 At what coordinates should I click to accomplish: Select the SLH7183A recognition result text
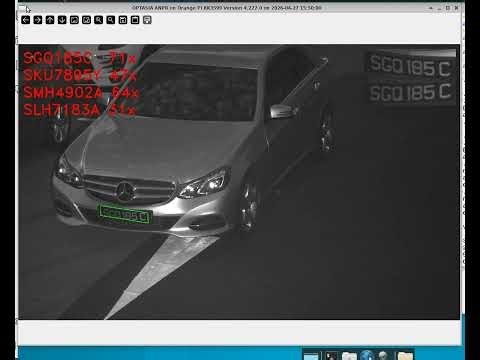tap(80, 109)
